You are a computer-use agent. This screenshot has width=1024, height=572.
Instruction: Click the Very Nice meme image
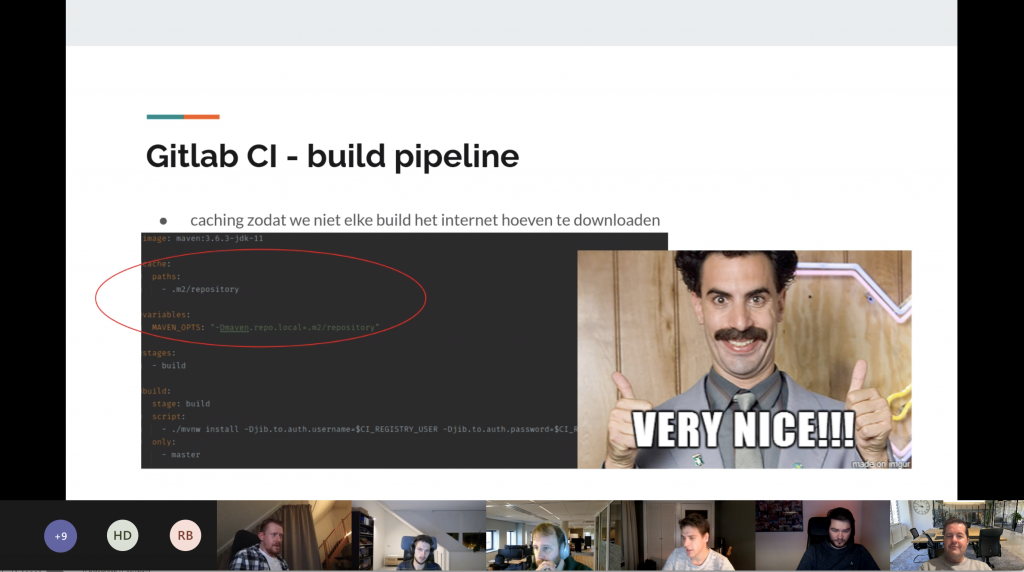coord(744,359)
